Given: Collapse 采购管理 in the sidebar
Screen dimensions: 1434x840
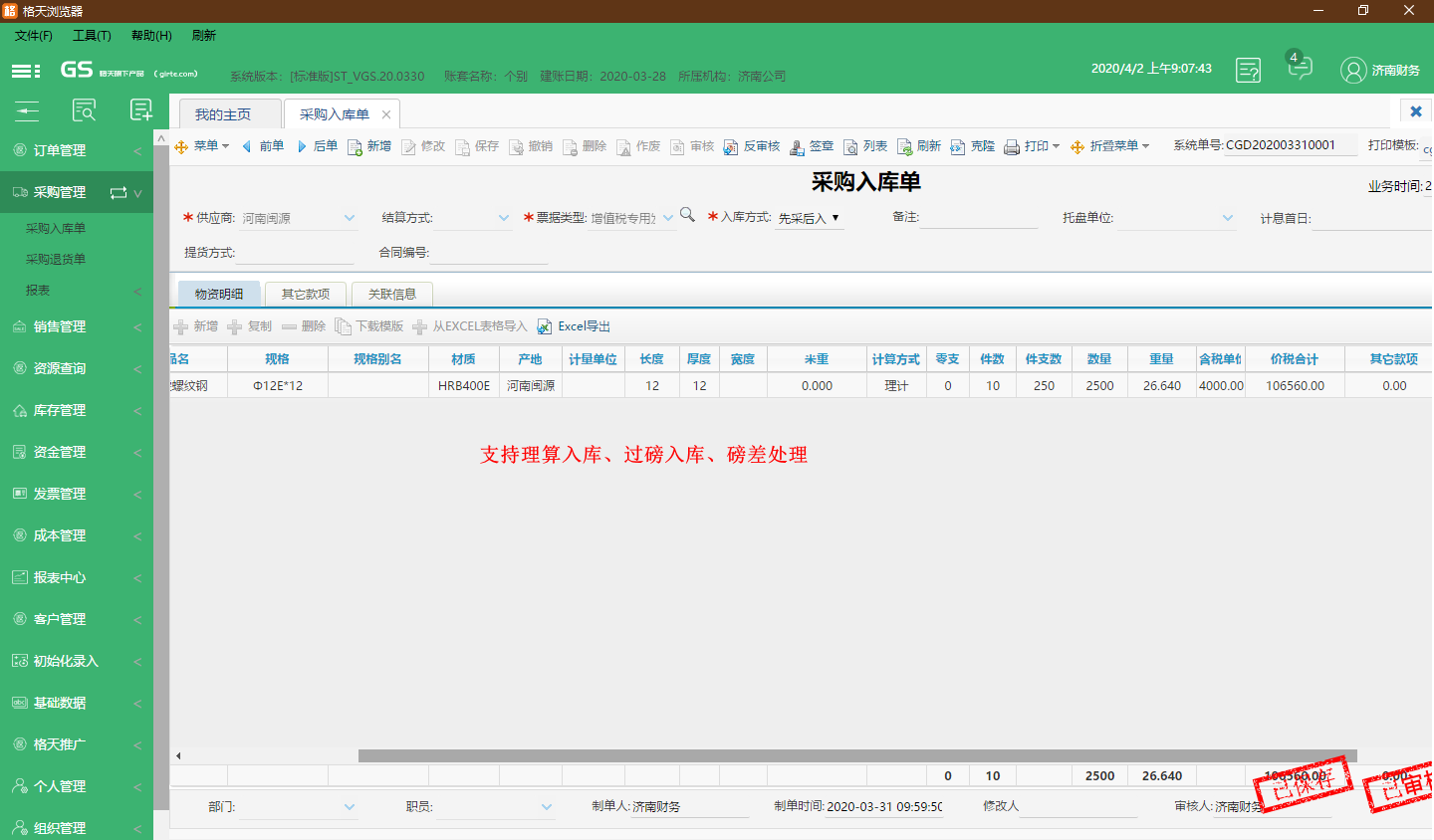Looking at the screenshot, I should [77, 192].
